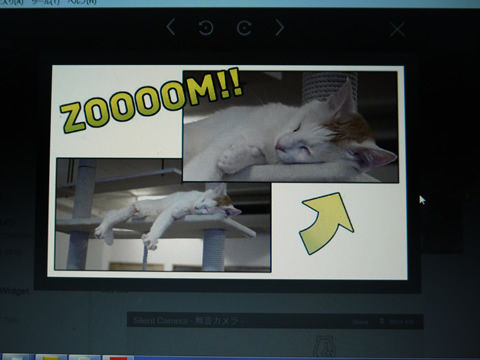The image size is (480, 360).
Task: Click the ZOOOOM cat picture in the viewer
Action: (228, 171)
